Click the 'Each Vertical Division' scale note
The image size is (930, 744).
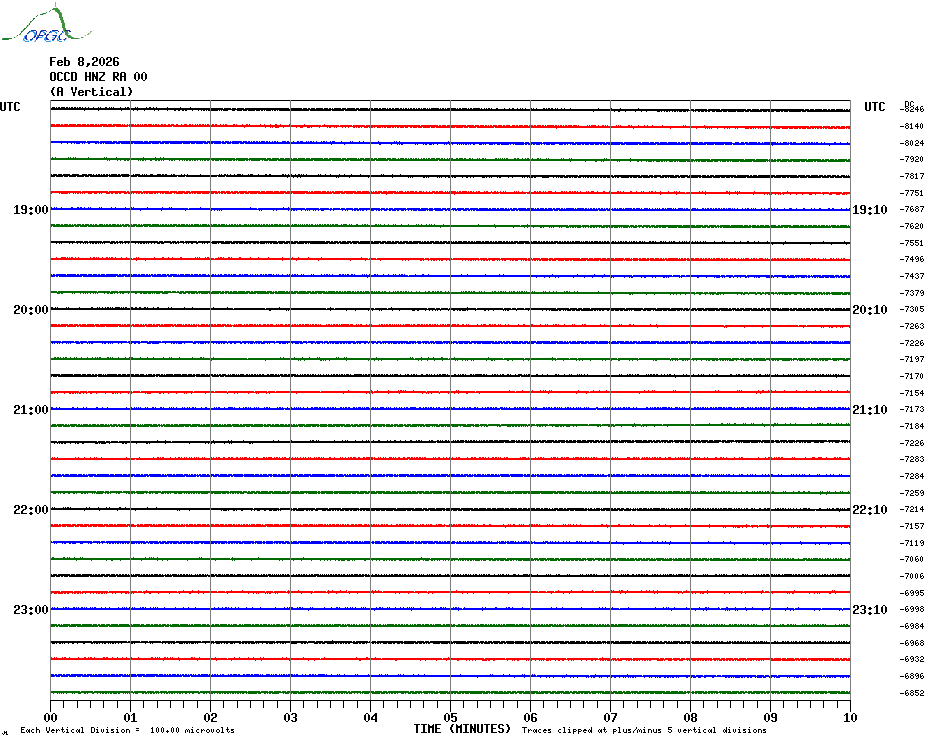[x=127, y=731]
